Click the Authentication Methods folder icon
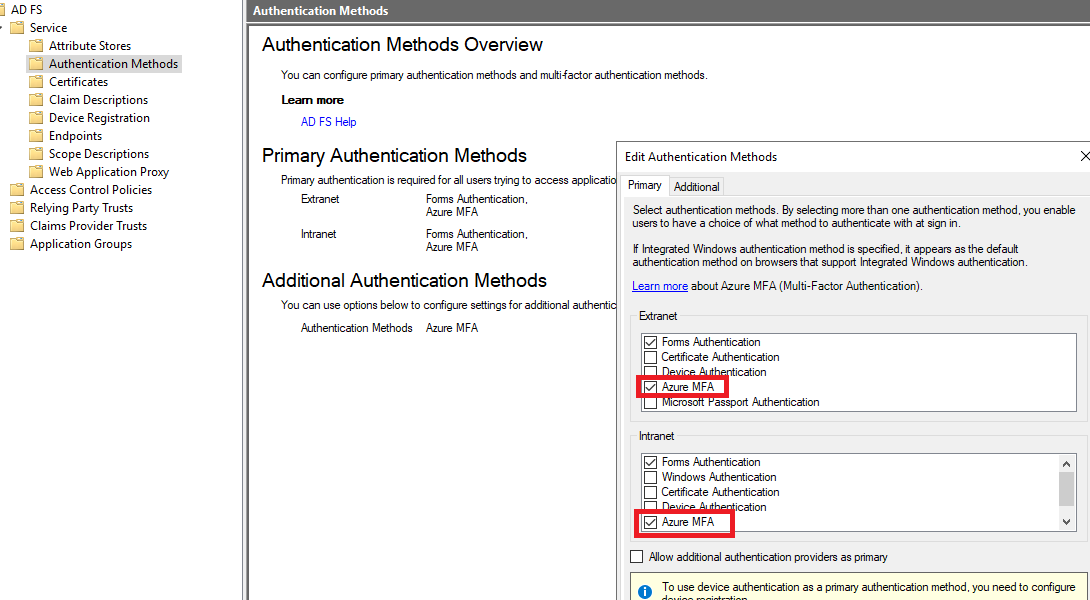 [36, 64]
